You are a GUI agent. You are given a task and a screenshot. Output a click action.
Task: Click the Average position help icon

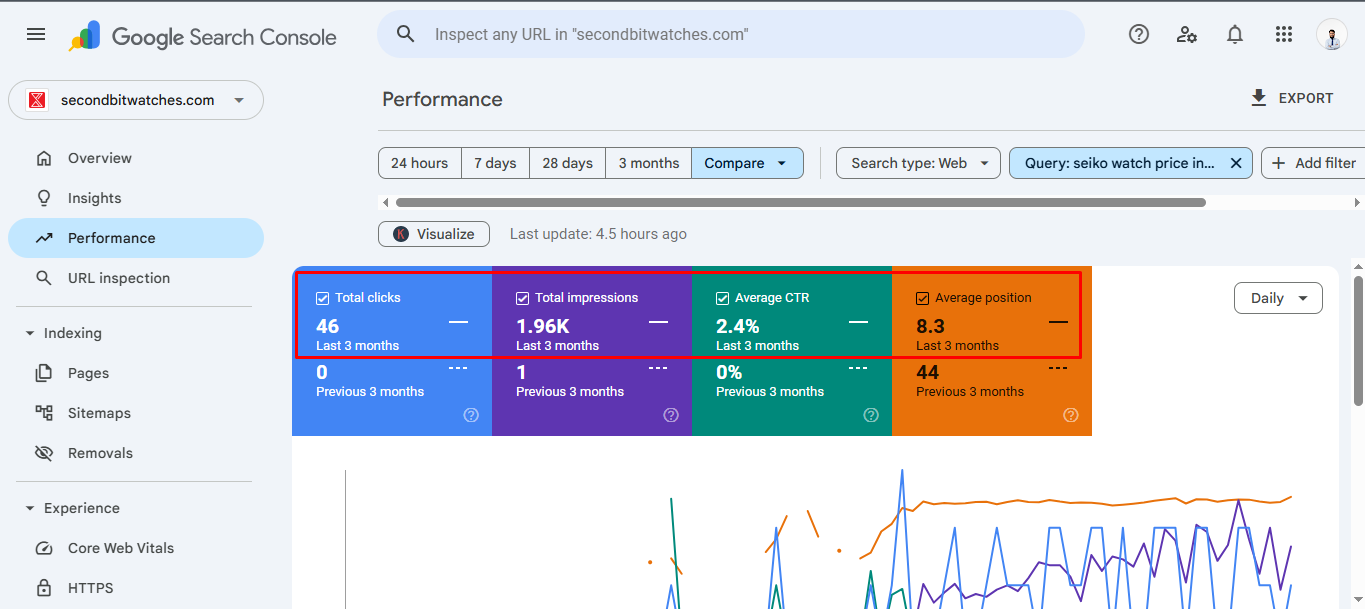[1071, 415]
